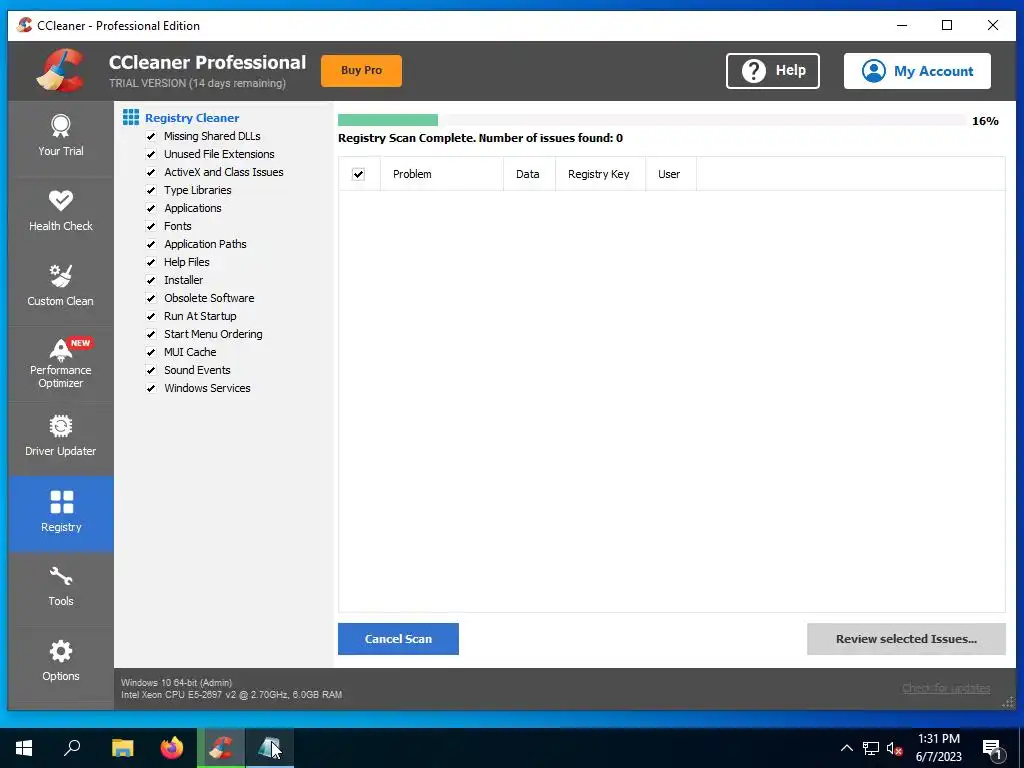The height and width of the screenshot is (768, 1024).
Task: Open the Tools section
Action: pos(61,588)
